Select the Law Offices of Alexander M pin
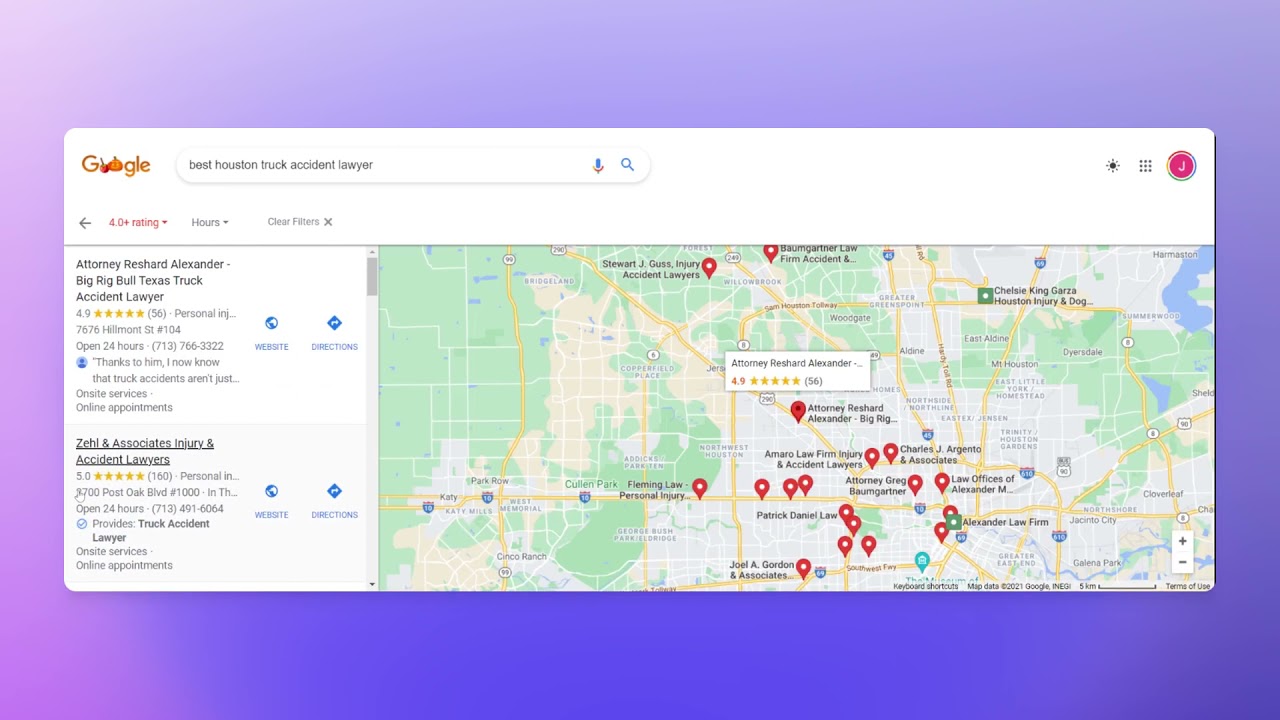Screen dimensions: 1280x720 tap(942, 482)
